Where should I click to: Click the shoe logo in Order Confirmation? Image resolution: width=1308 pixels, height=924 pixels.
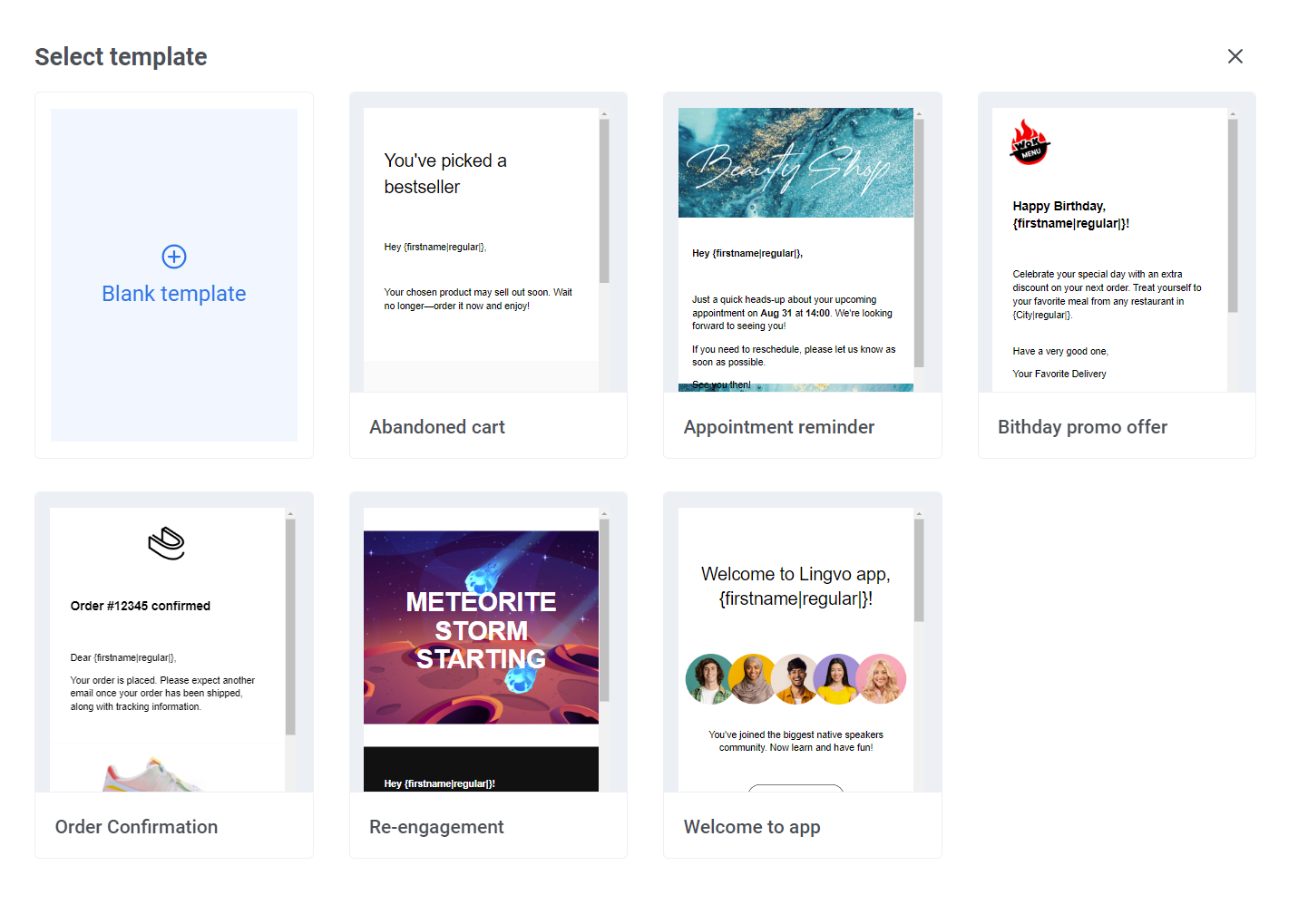167,544
